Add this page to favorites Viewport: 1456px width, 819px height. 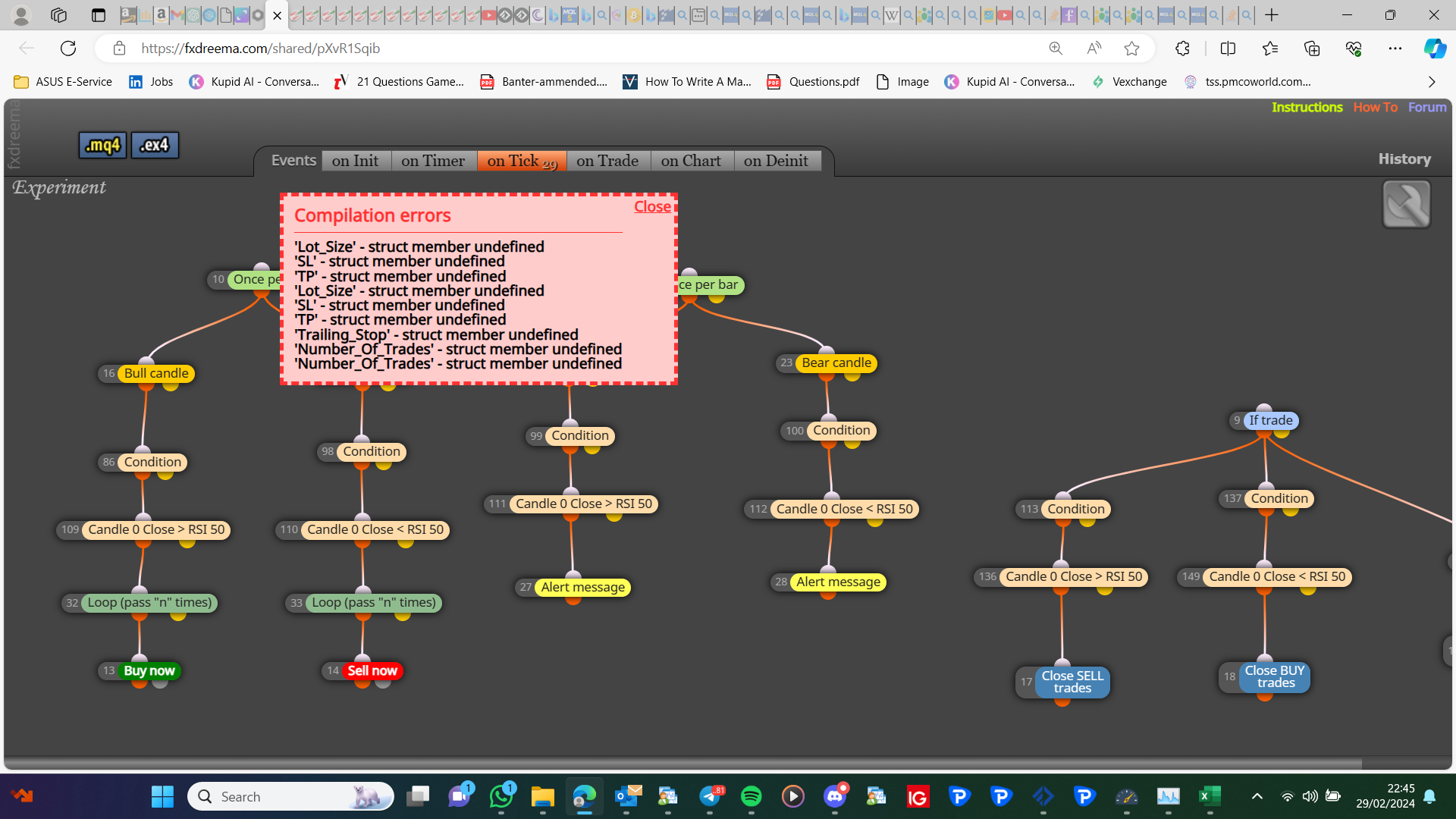coord(1131,49)
